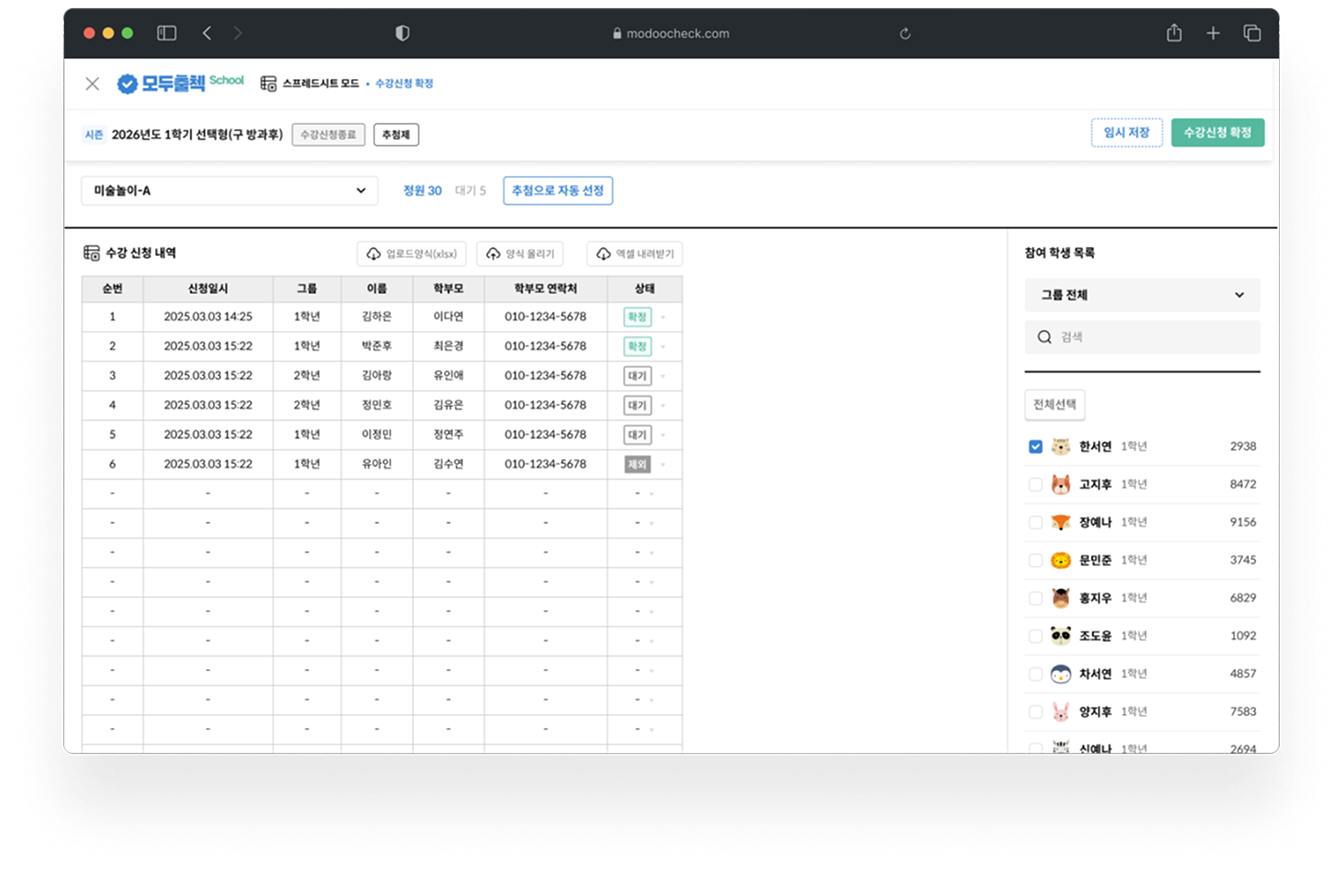Click the 추첨으로 자동 선정 button

click(x=557, y=191)
